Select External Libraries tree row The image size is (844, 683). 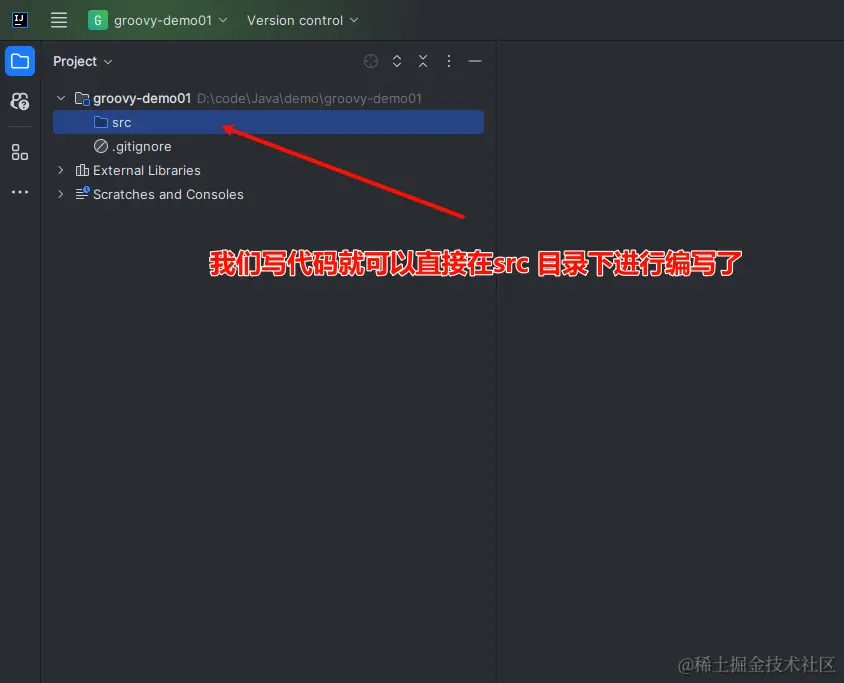[268, 170]
